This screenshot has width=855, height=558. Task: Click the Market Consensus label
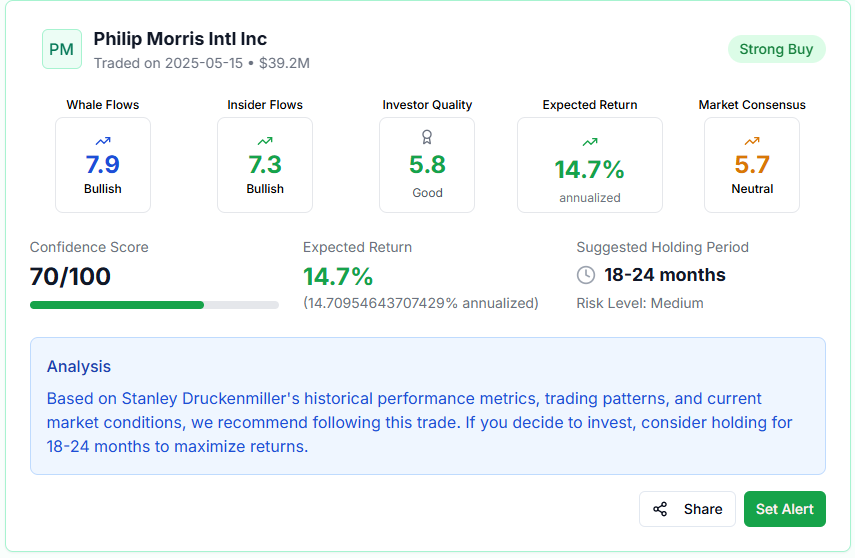coord(752,105)
